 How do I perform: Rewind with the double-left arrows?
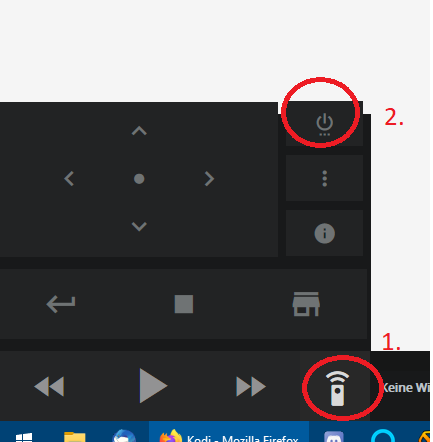pyautogui.click(x=49, y=386)
